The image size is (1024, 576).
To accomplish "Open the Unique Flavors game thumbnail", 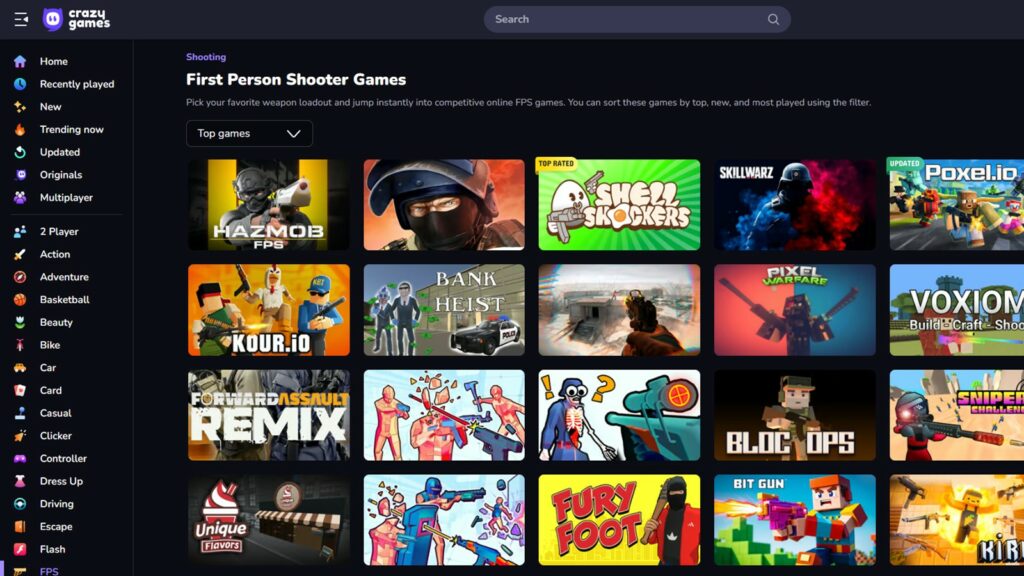I will coord(268,520).
